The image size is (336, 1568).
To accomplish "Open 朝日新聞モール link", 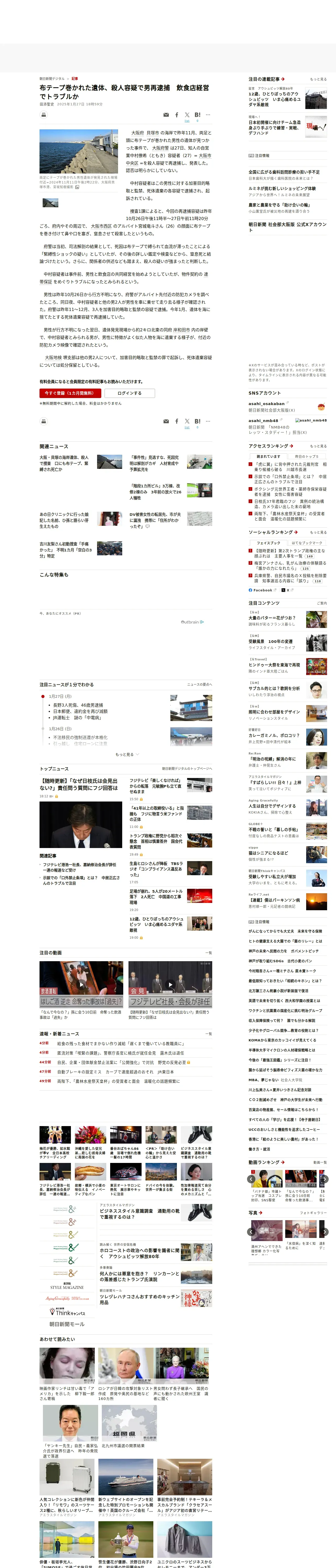I will tap(67, 1324).
